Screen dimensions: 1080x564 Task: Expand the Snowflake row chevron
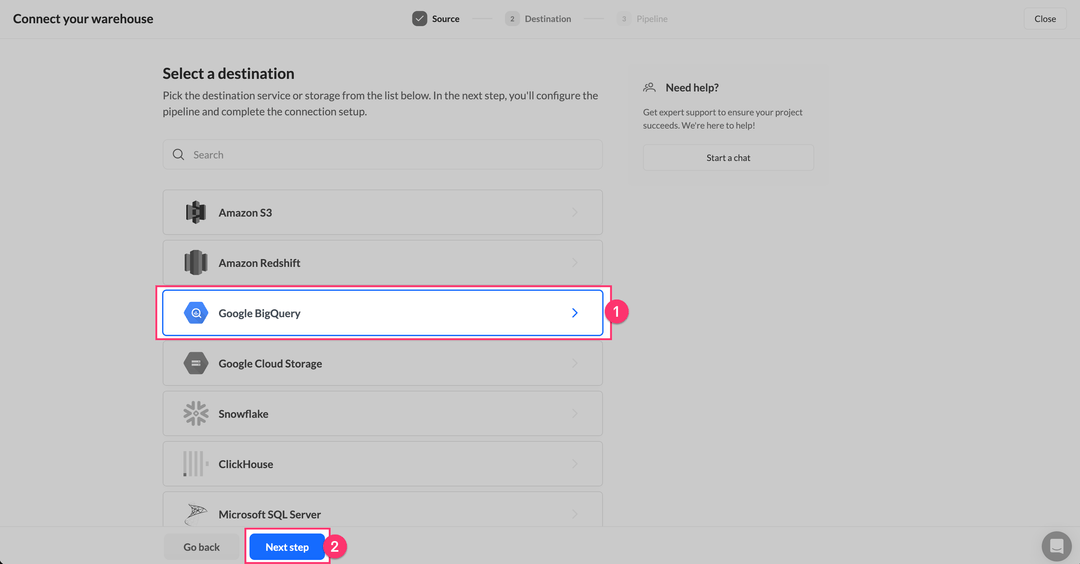[x=575, y=414]
